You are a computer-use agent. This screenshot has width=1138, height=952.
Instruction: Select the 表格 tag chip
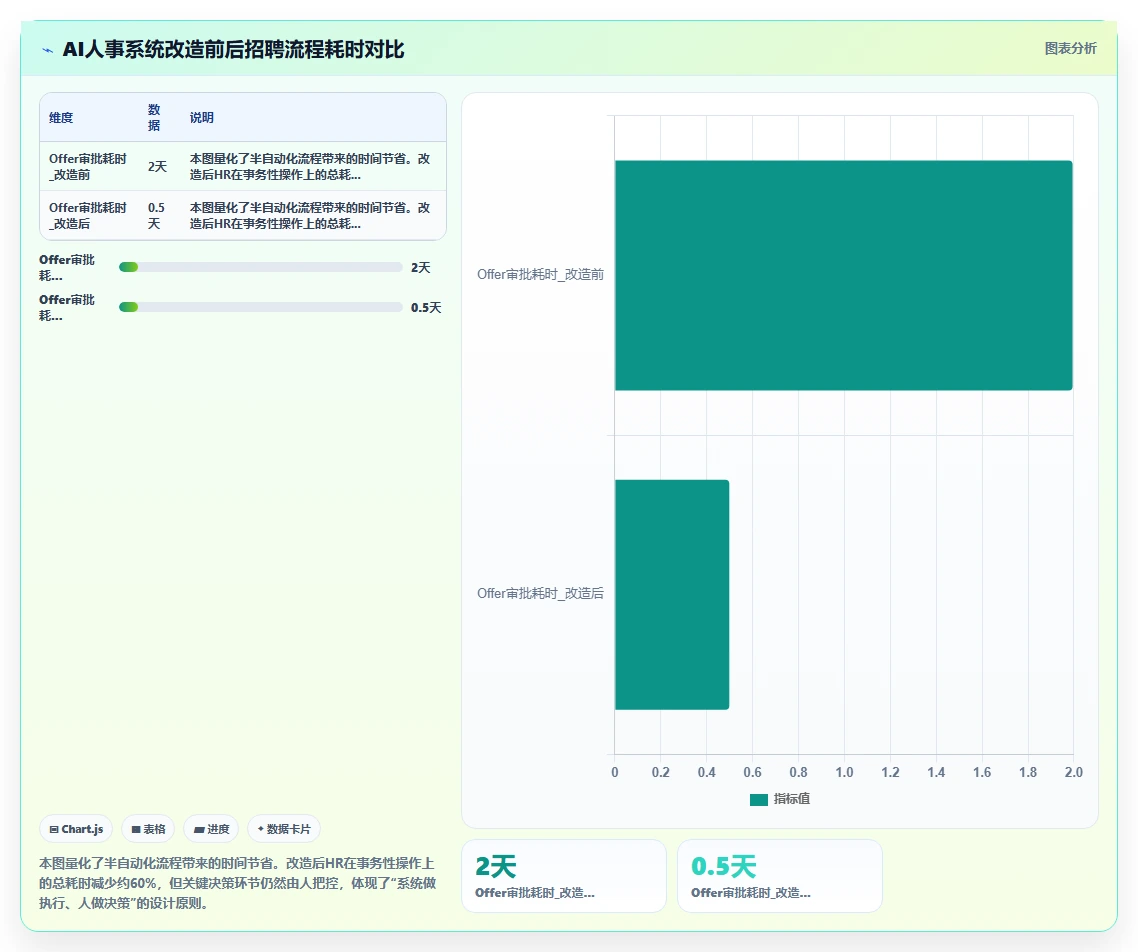148,829
